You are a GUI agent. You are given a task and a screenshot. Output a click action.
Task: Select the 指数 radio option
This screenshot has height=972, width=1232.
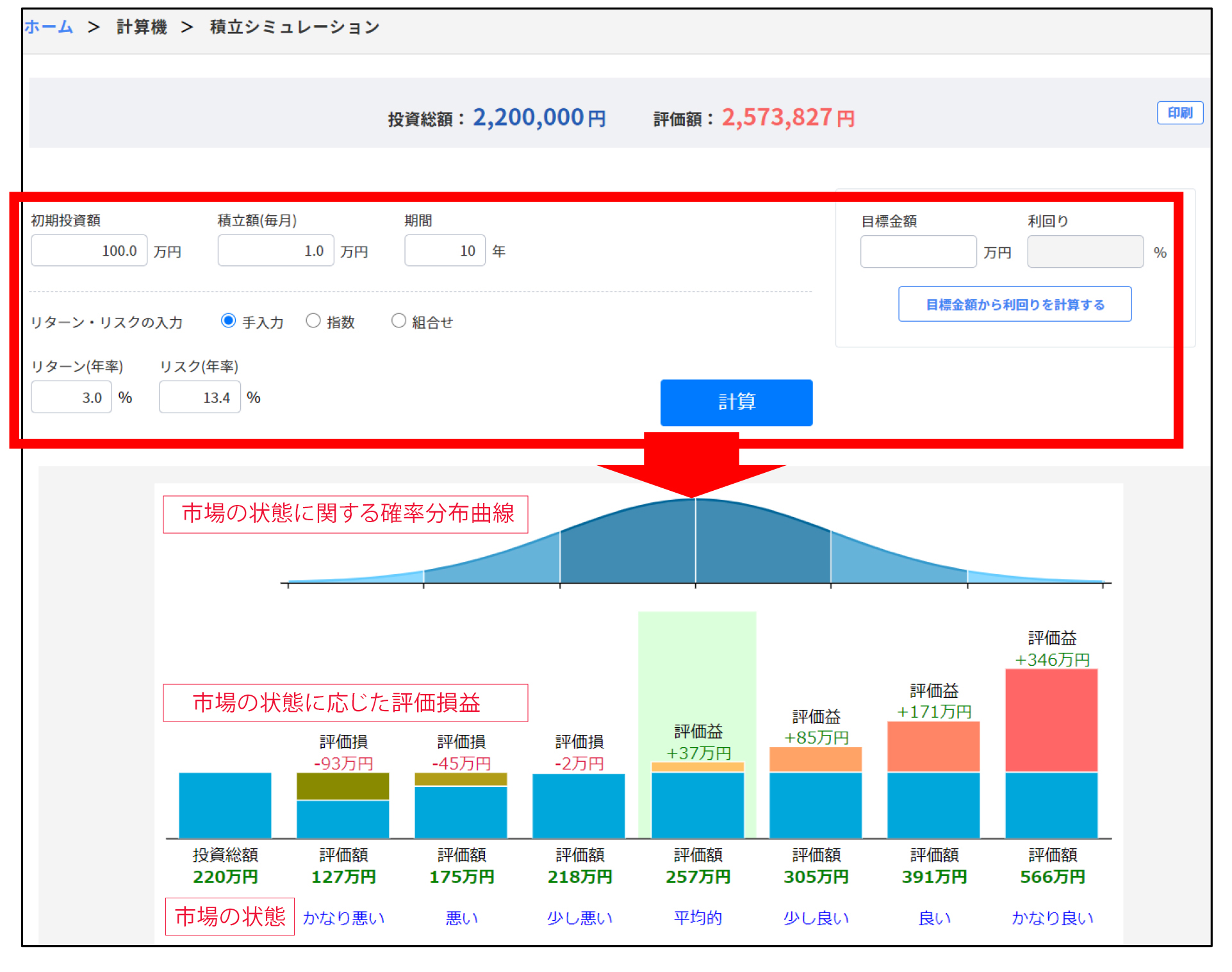click(313, 321)
